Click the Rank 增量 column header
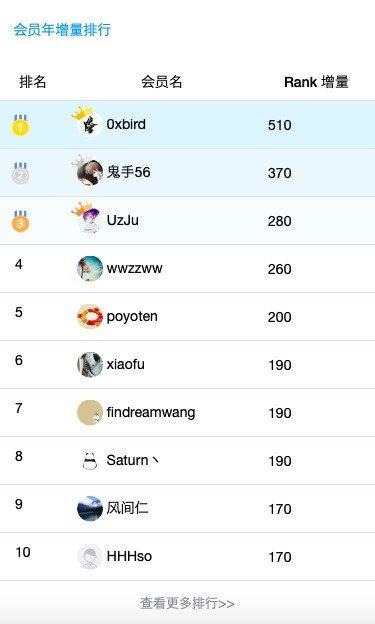 pyautogui.click(x=316, y=82)
